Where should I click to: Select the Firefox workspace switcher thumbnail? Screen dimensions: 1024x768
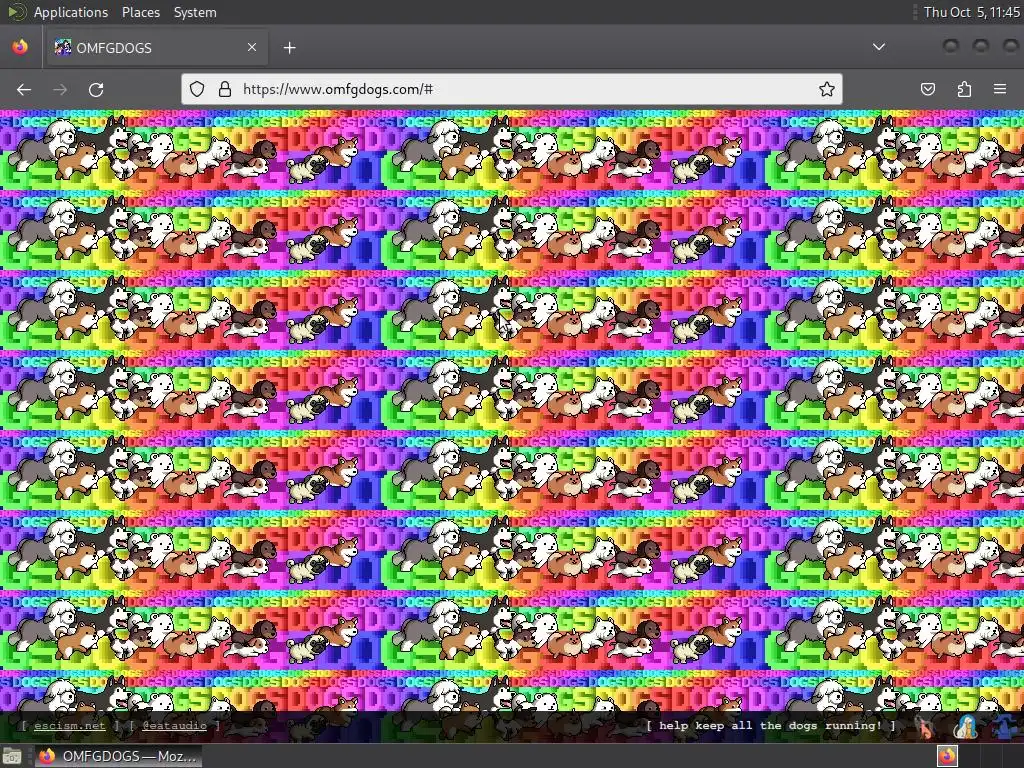tap(948, 756)
